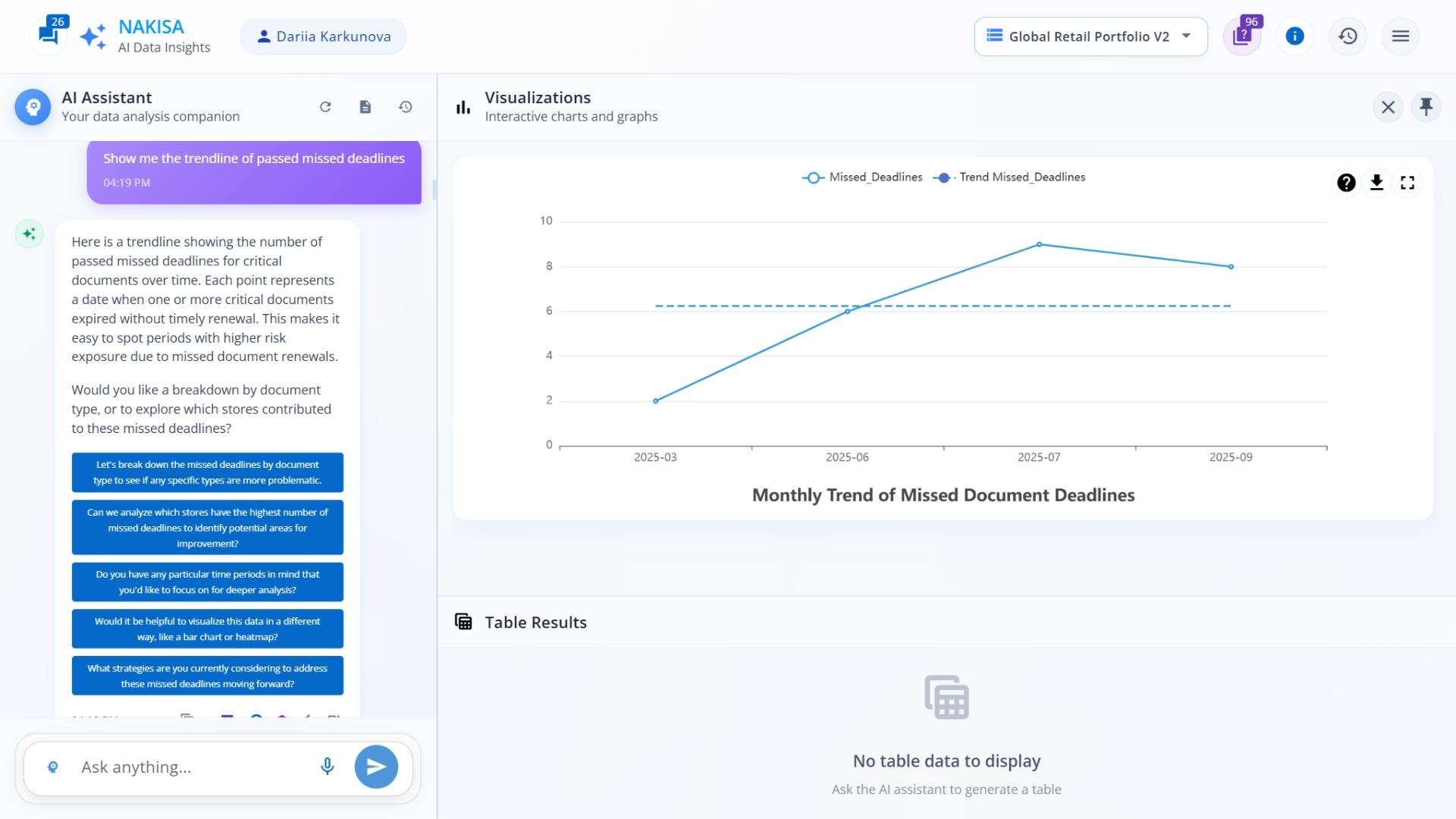This screenshot has height=819, width=1456.
Task: Refresh the AI Assistant conversation
Action: click(x=325, y=107)
